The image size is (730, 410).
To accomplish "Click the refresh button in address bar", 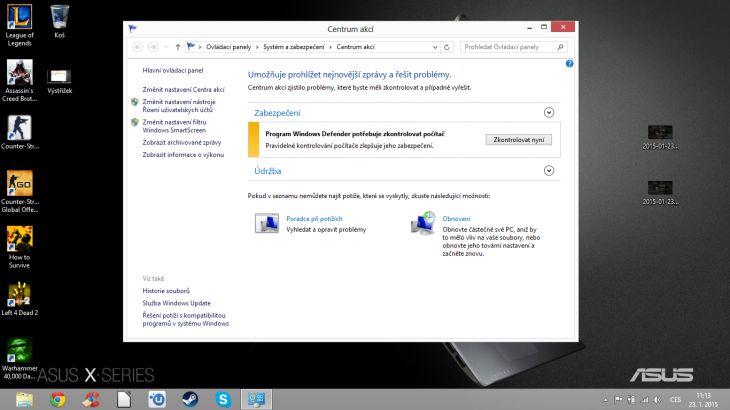I will point(446,47).
